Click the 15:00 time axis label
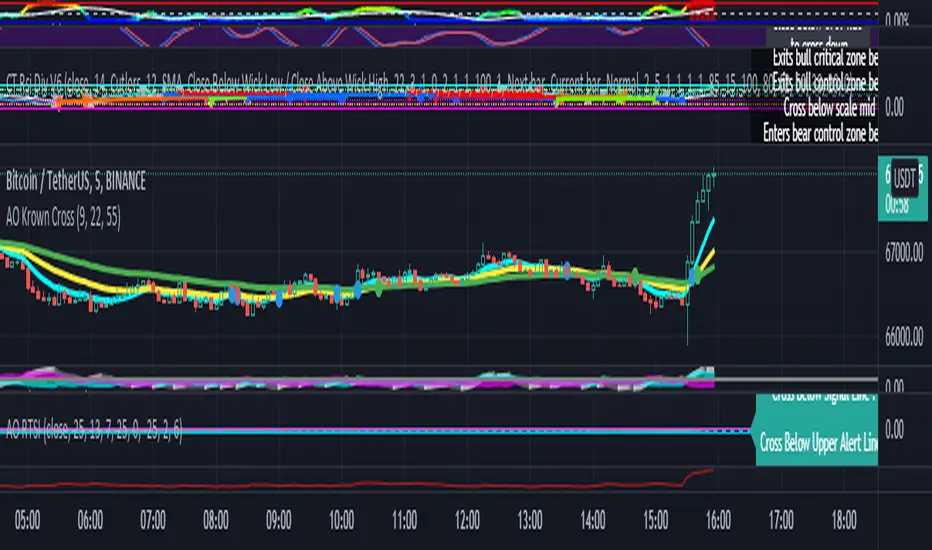 [x=656, y=520]
